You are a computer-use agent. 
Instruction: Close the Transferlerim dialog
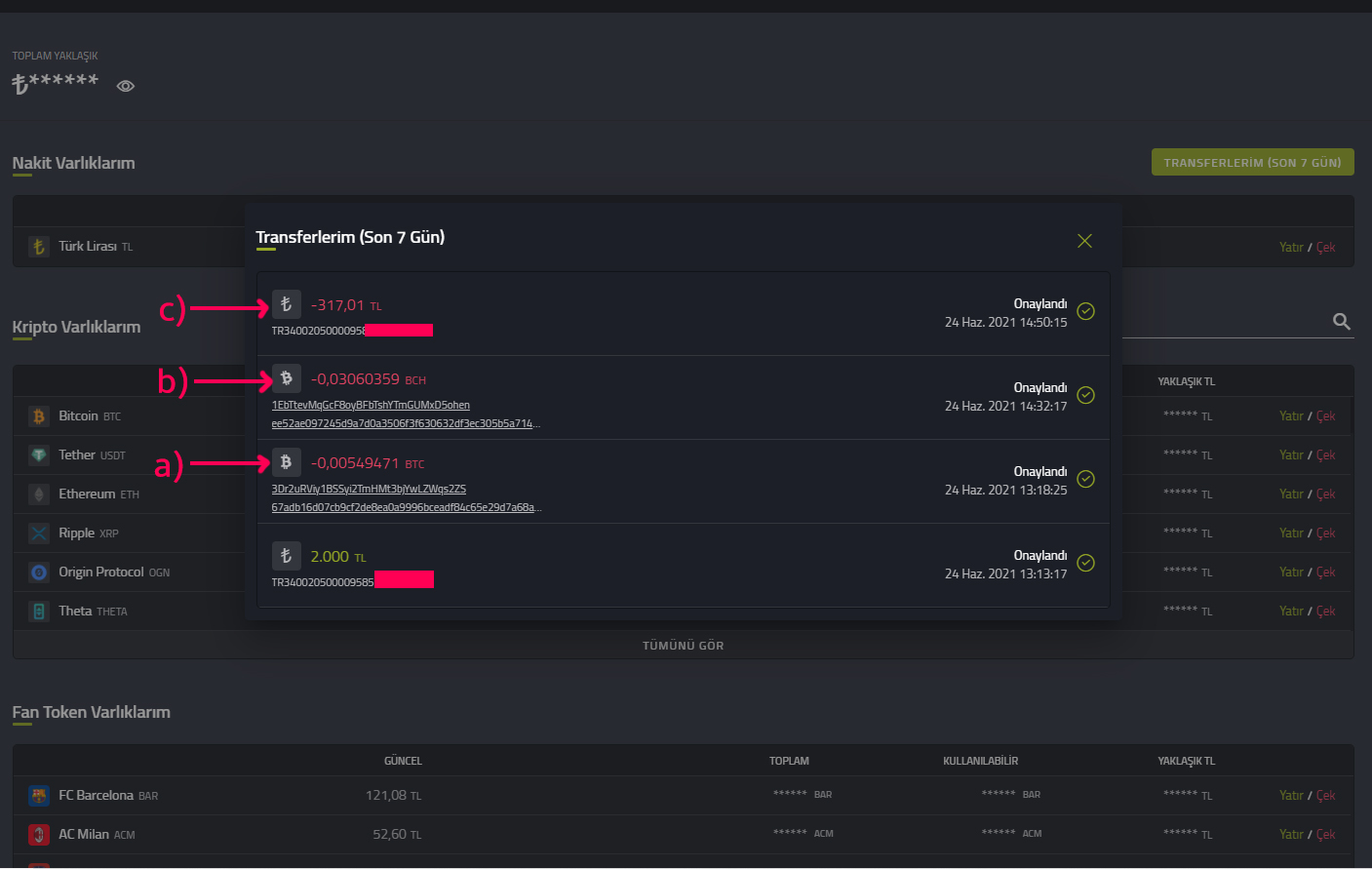click(1084, 241)
